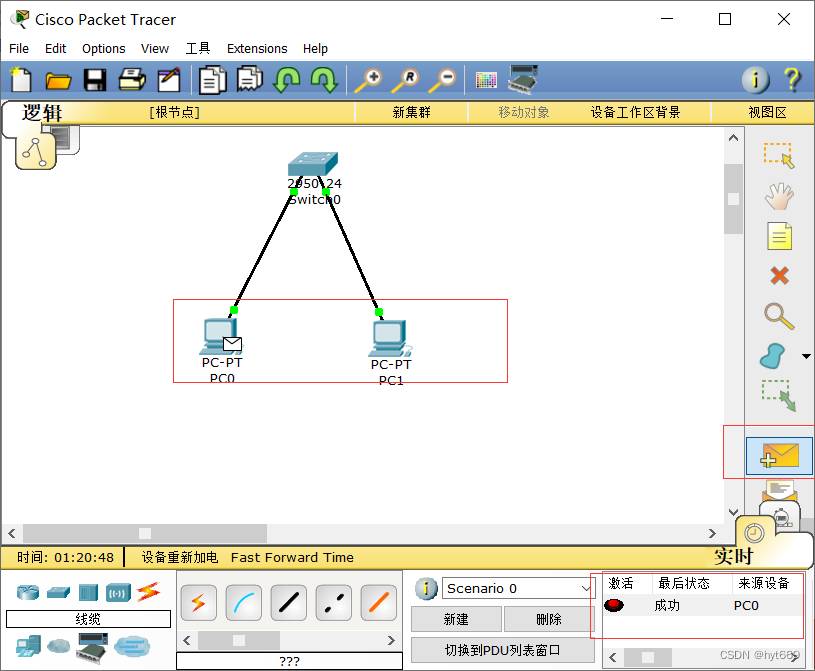Viewport: 815px width, 671px height.
Task: Select the Draw Polygon shape tool
Action: click(773, 356)
